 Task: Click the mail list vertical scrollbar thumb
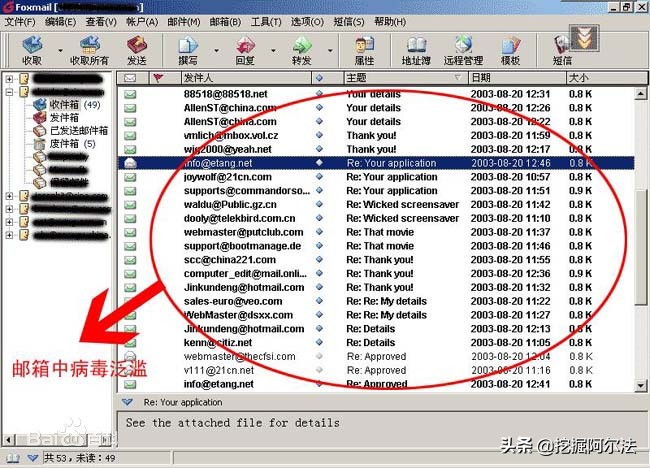[x=641, y=248]
